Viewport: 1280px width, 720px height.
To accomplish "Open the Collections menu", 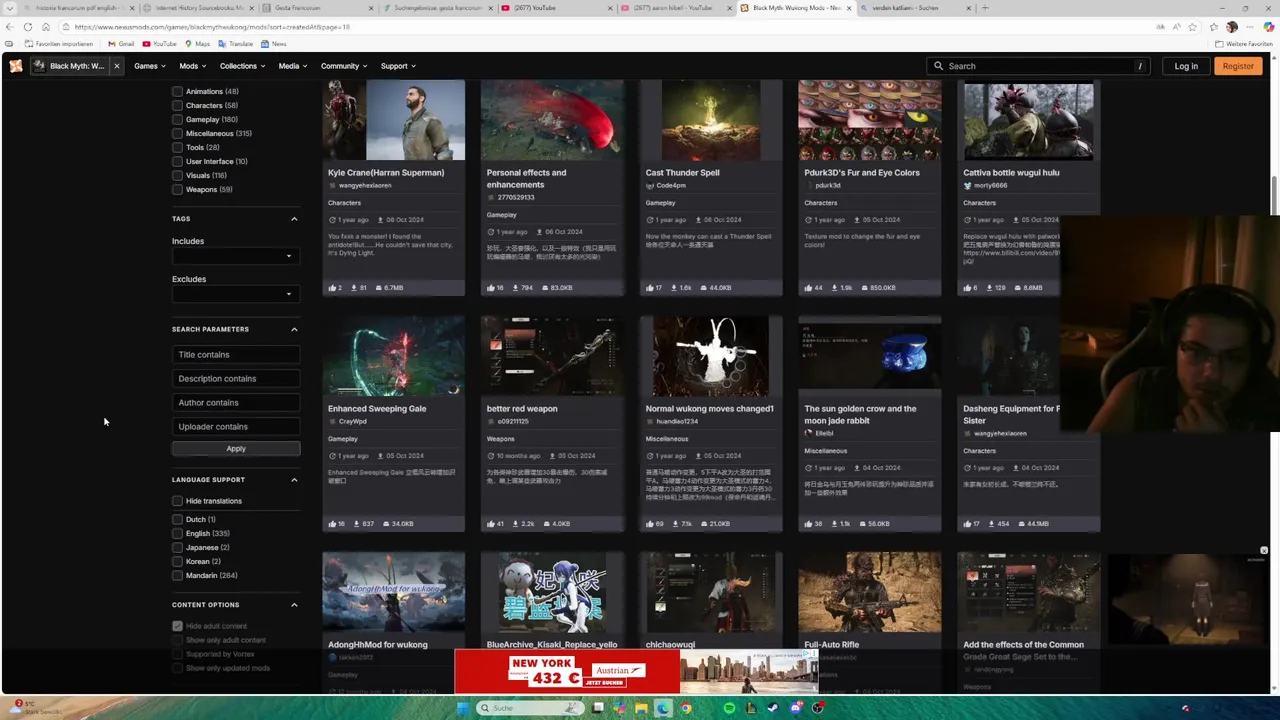I will point(242,66).
